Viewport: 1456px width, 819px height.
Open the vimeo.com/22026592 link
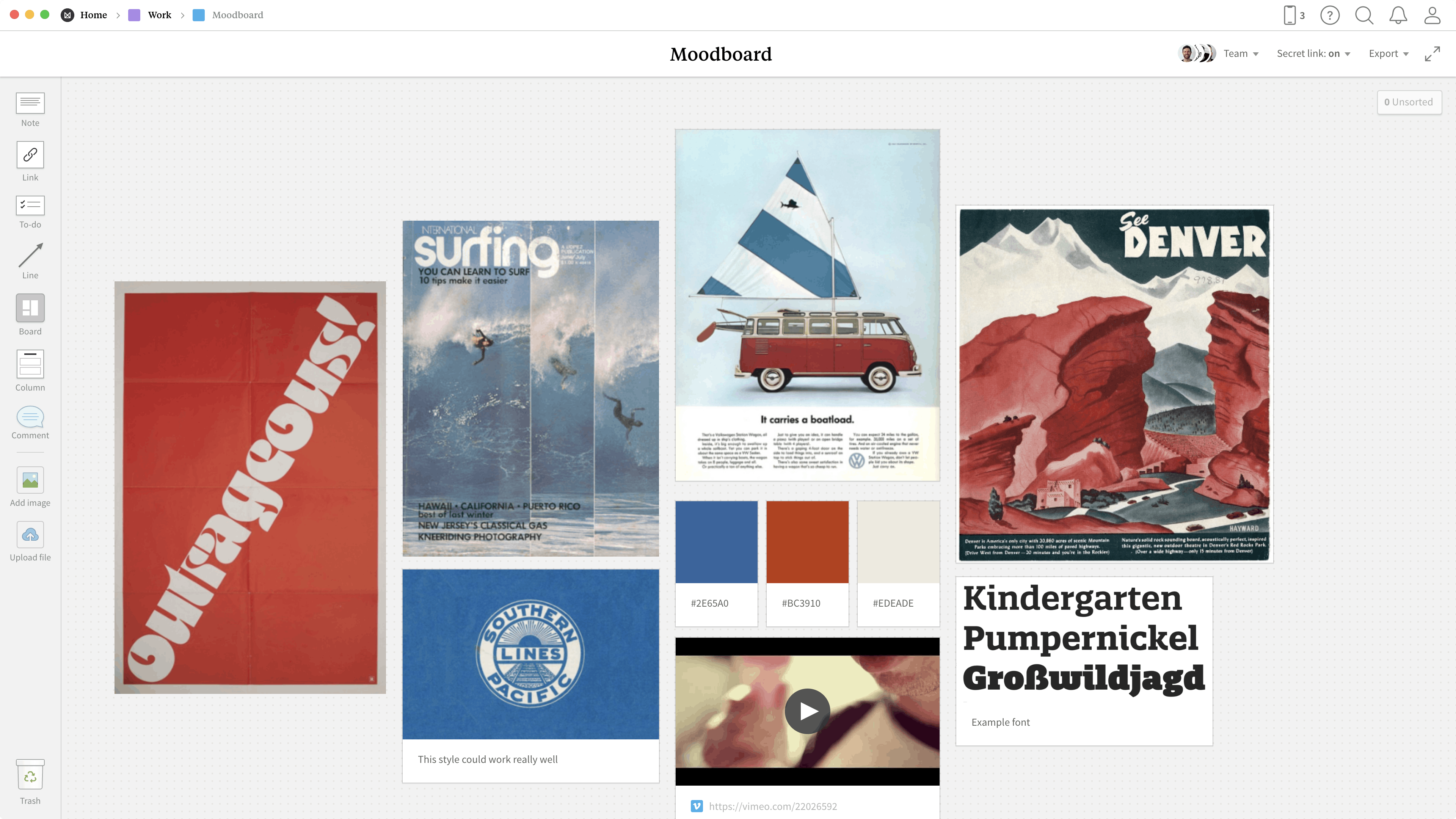[774, 806]
